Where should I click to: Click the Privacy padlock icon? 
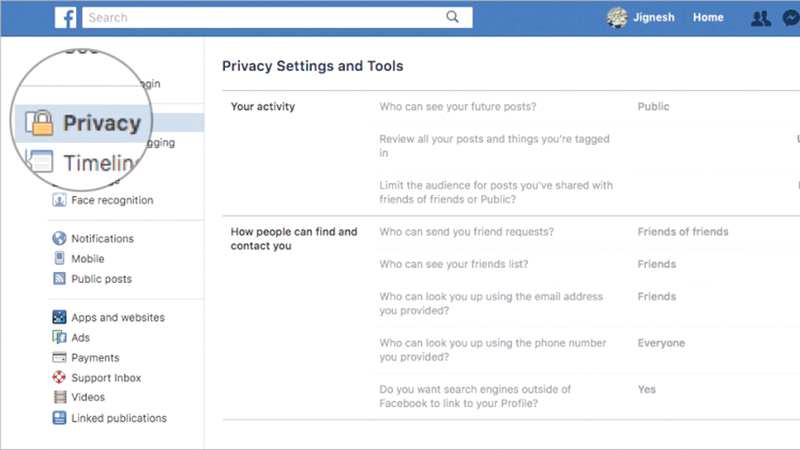(x=40, y=124)
